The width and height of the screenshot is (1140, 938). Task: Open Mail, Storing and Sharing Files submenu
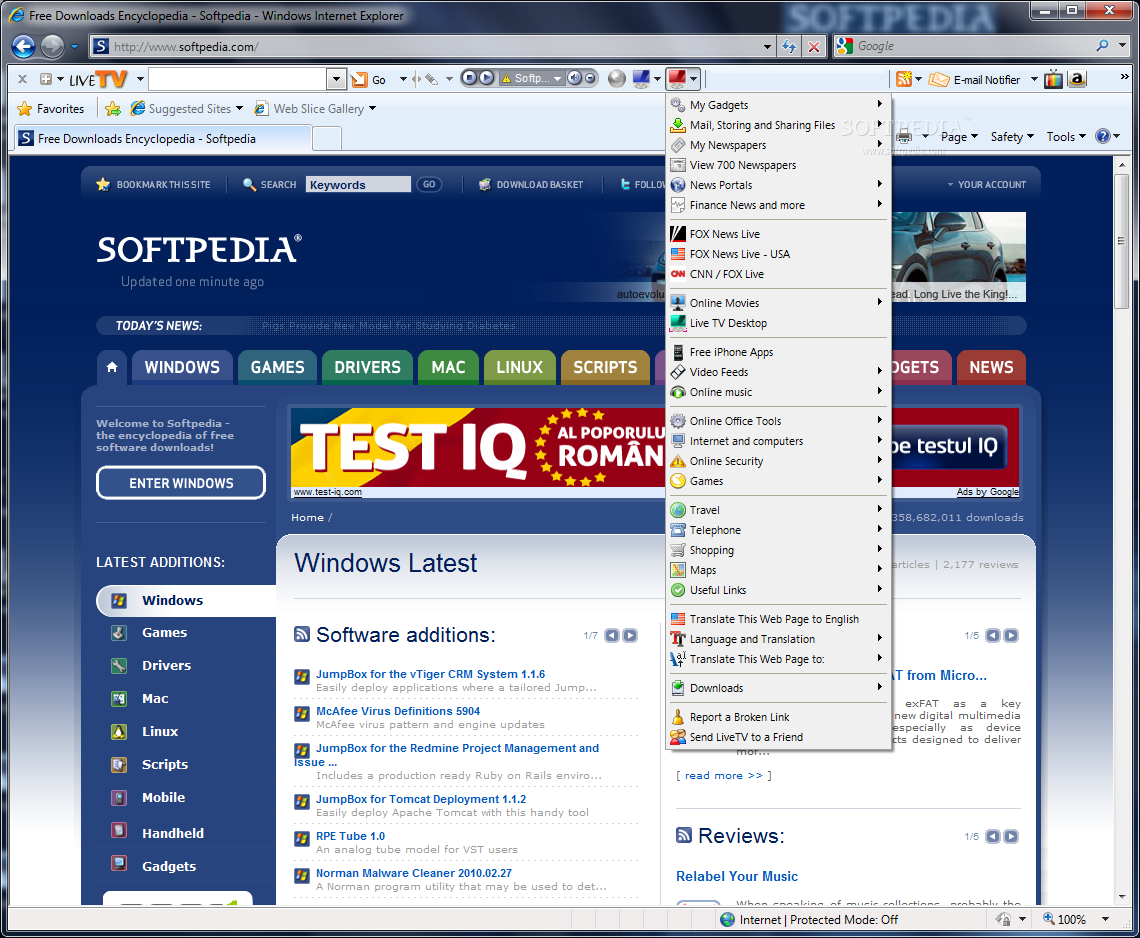[777, 125]
